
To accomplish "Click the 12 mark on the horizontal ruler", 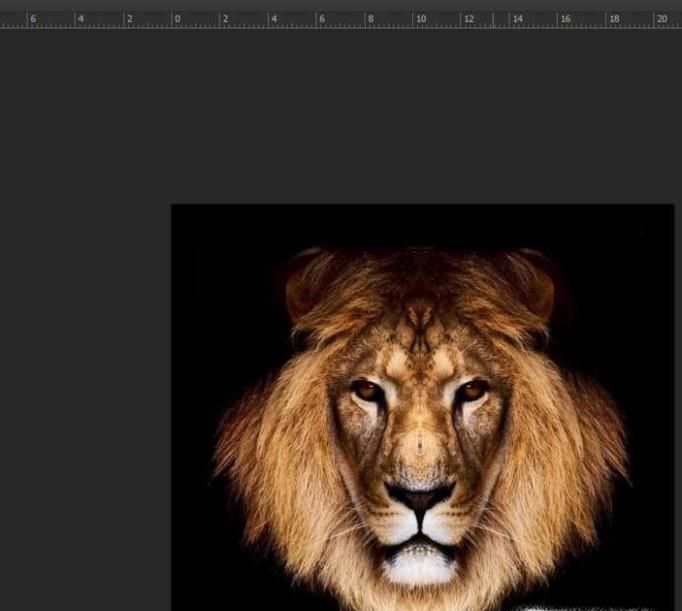I will (467, 19).
